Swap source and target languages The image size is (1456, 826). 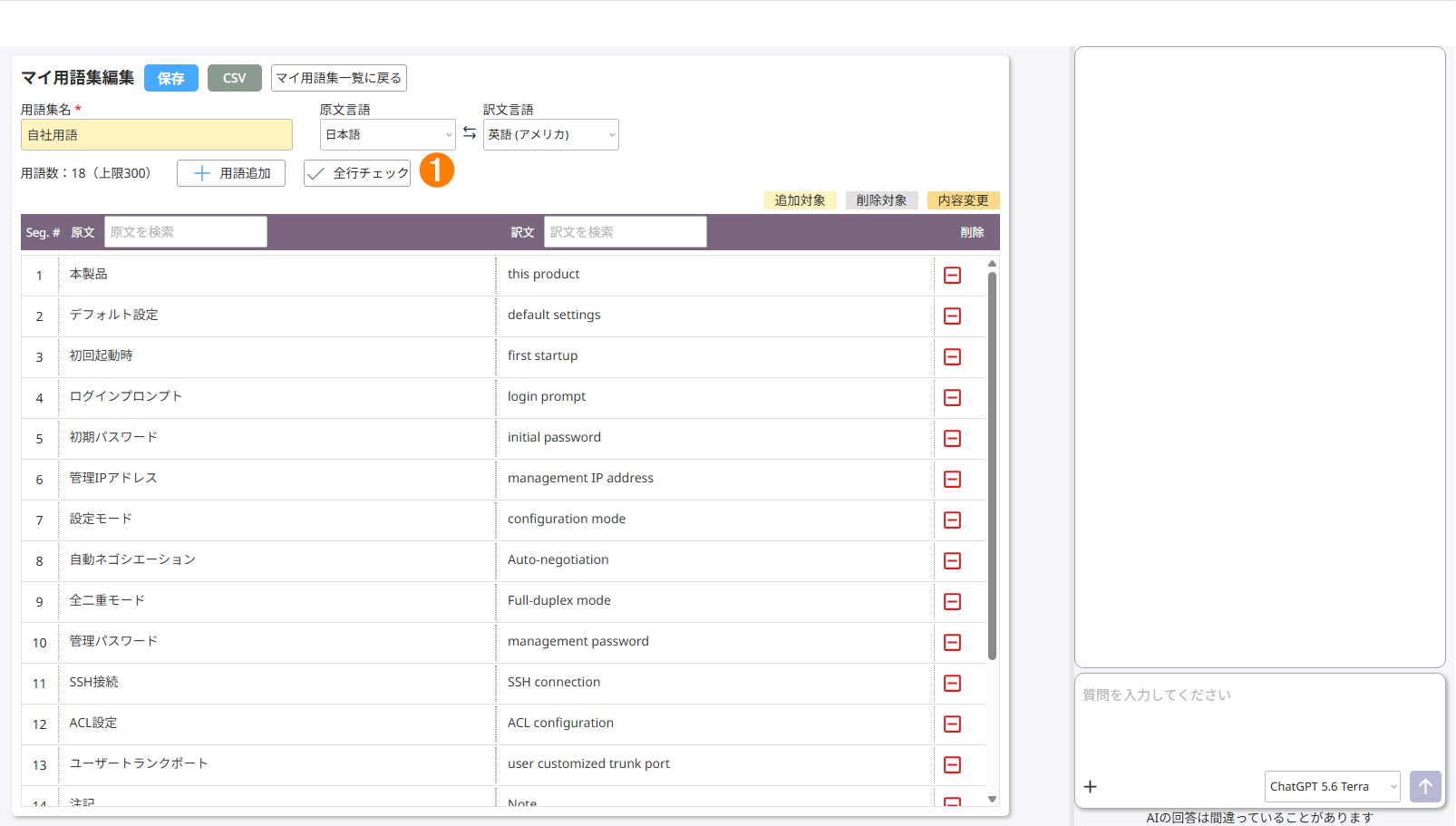(x=470, y=133)
